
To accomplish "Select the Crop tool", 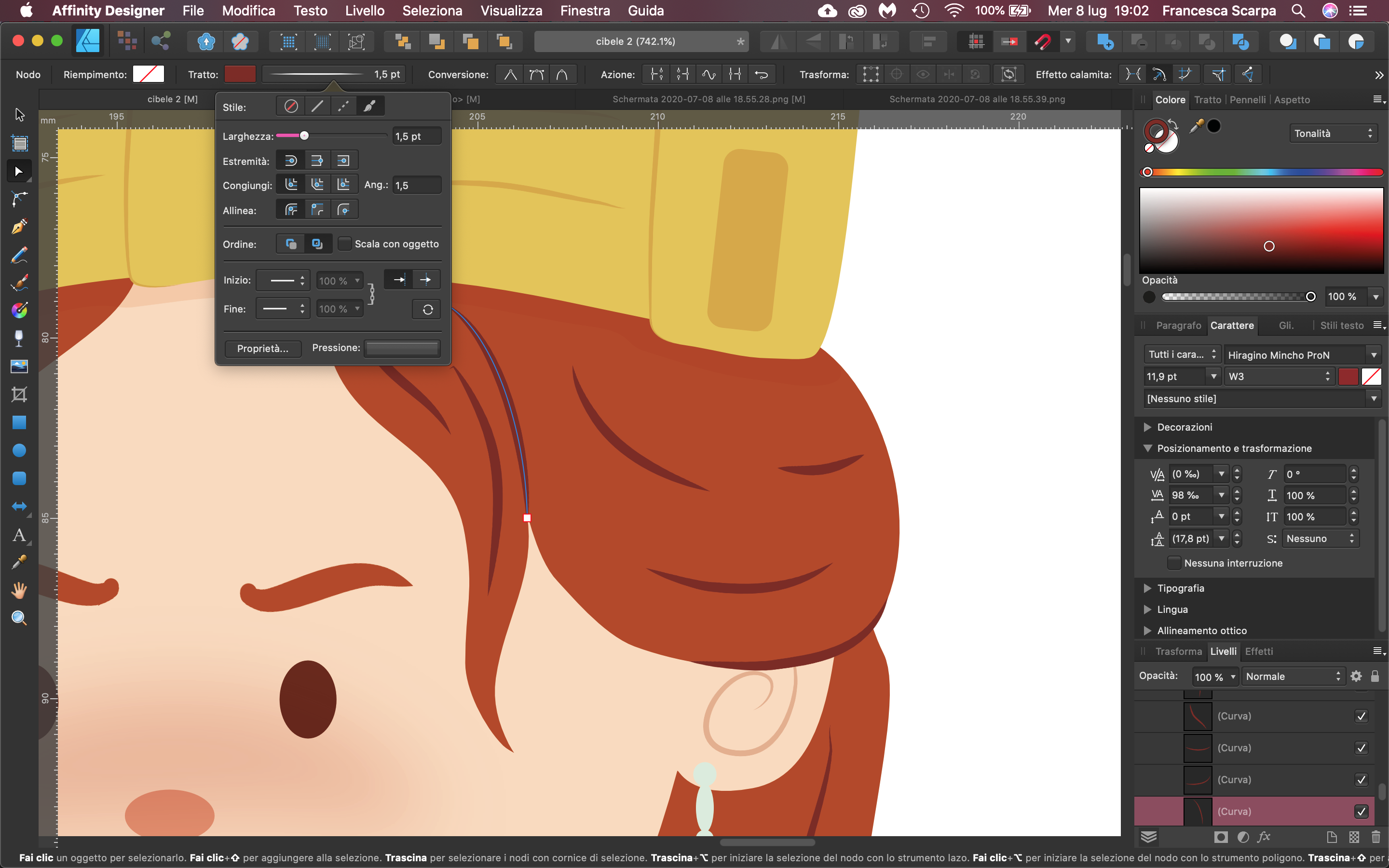I will click(x=19, y=394).
